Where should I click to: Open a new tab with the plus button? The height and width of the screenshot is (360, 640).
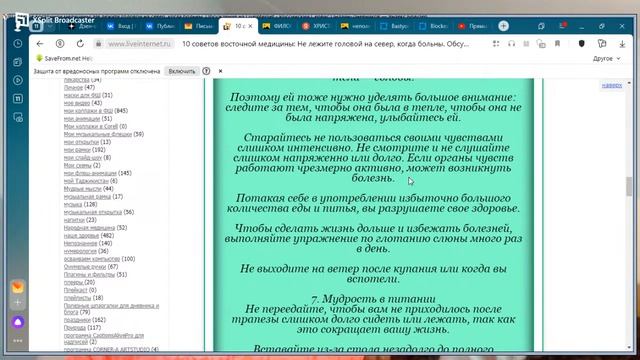(x=503, y=26)
